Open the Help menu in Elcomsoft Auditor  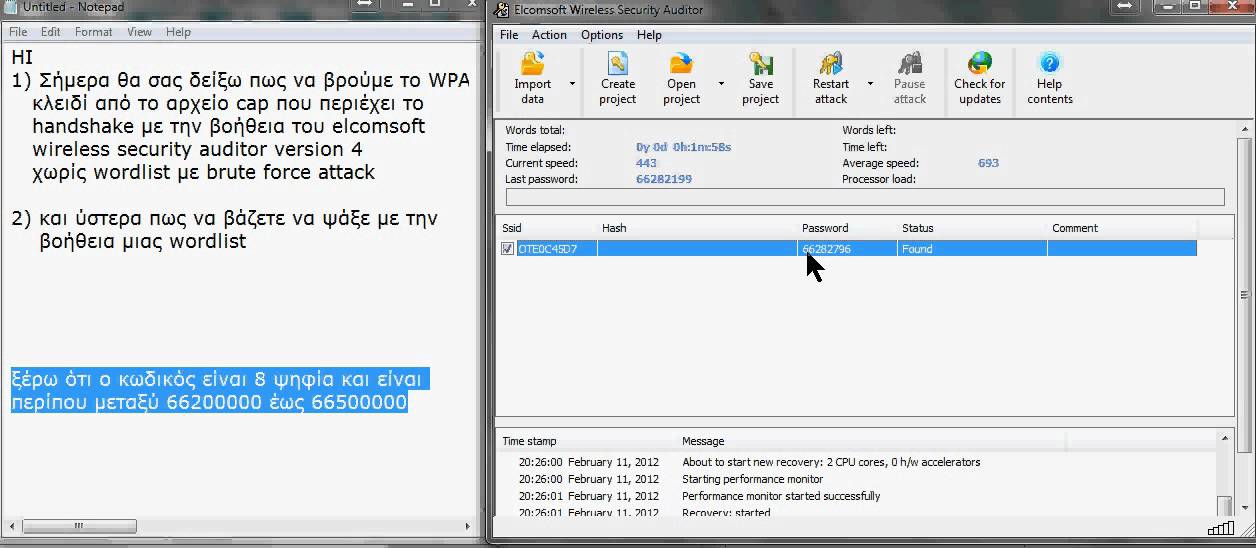pyautogui.click(x=649, y=35)
